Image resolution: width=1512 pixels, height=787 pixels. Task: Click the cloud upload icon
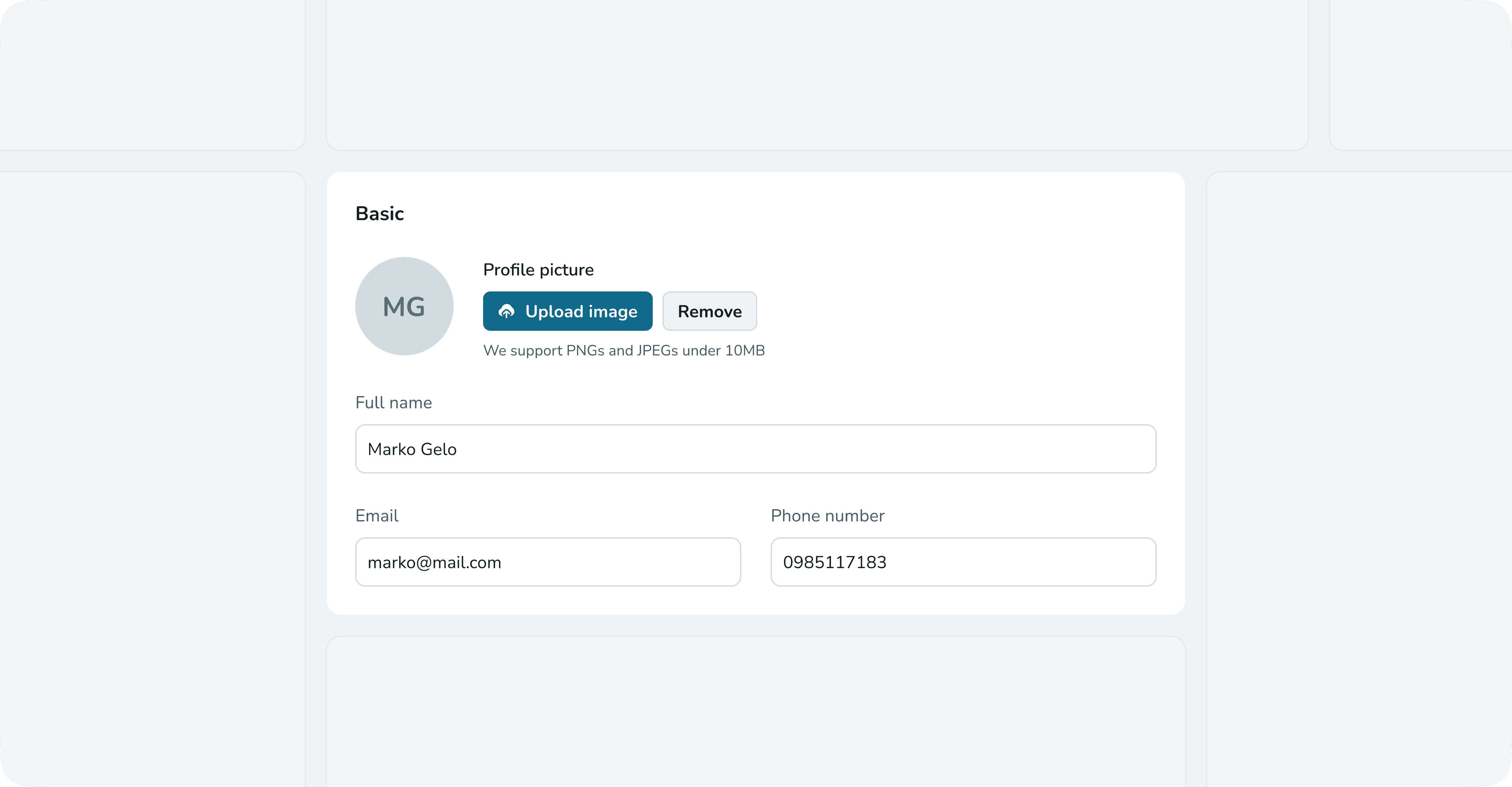[506, 311]
